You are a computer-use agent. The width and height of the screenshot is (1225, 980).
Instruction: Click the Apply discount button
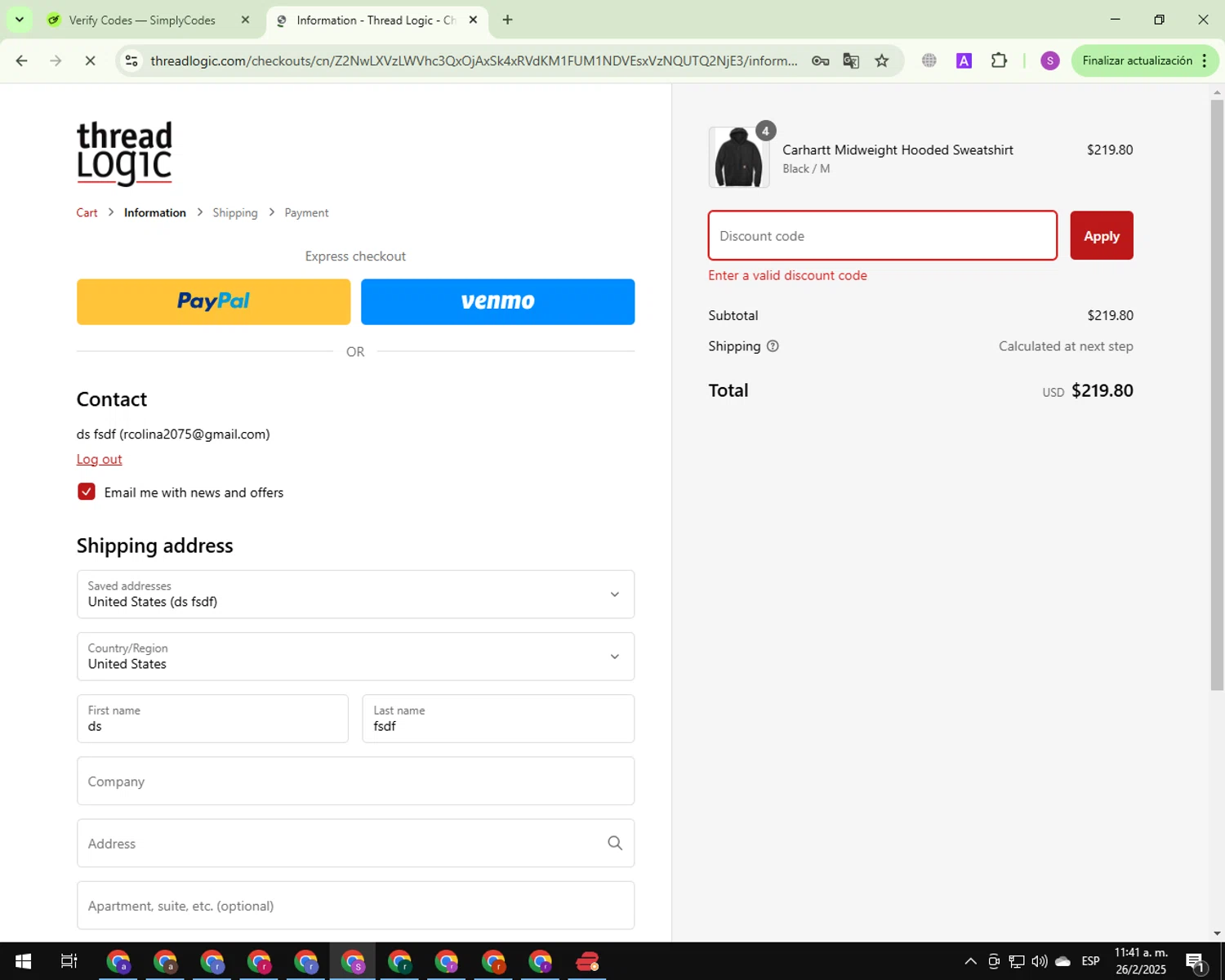click(1102, 235)
